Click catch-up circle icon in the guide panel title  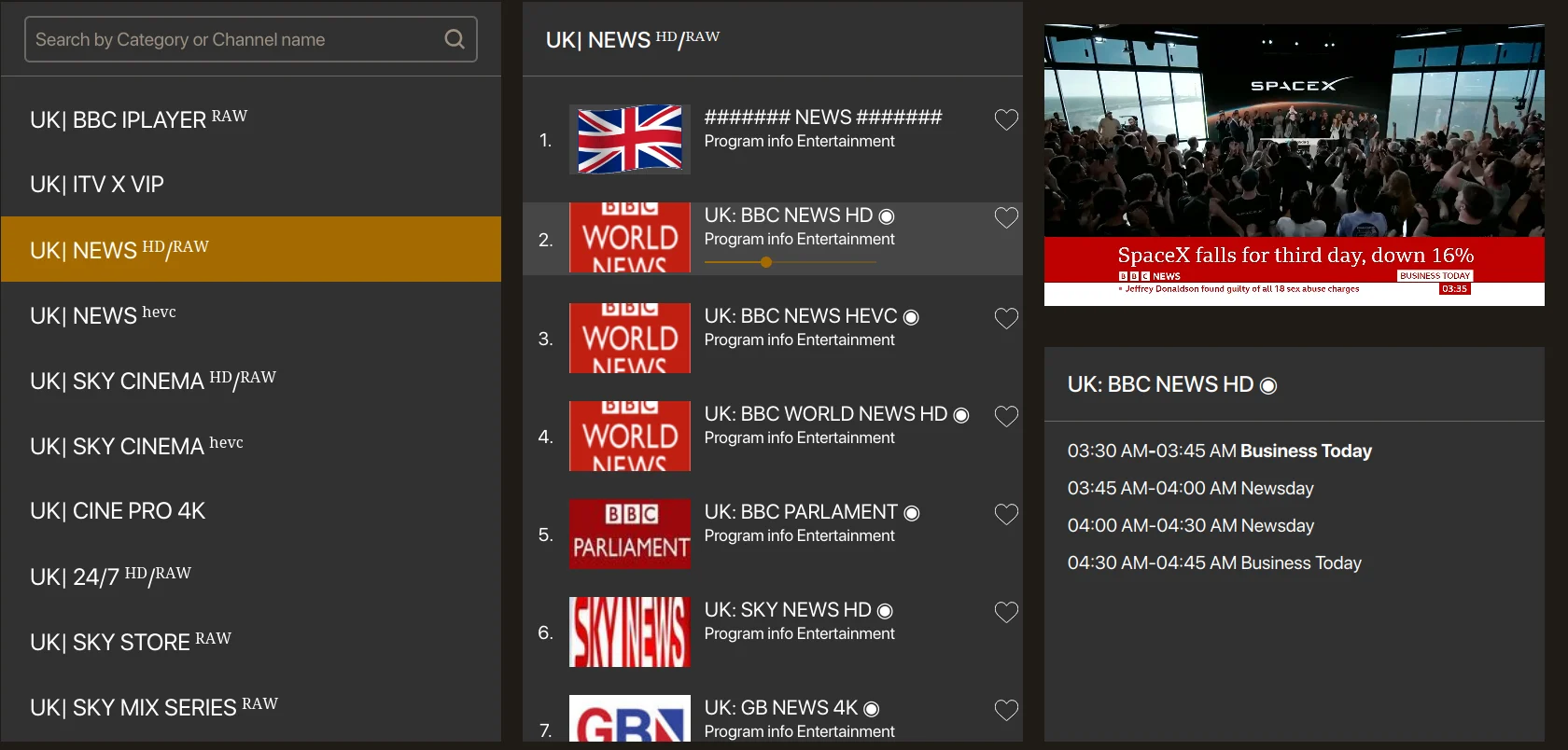1268,385
